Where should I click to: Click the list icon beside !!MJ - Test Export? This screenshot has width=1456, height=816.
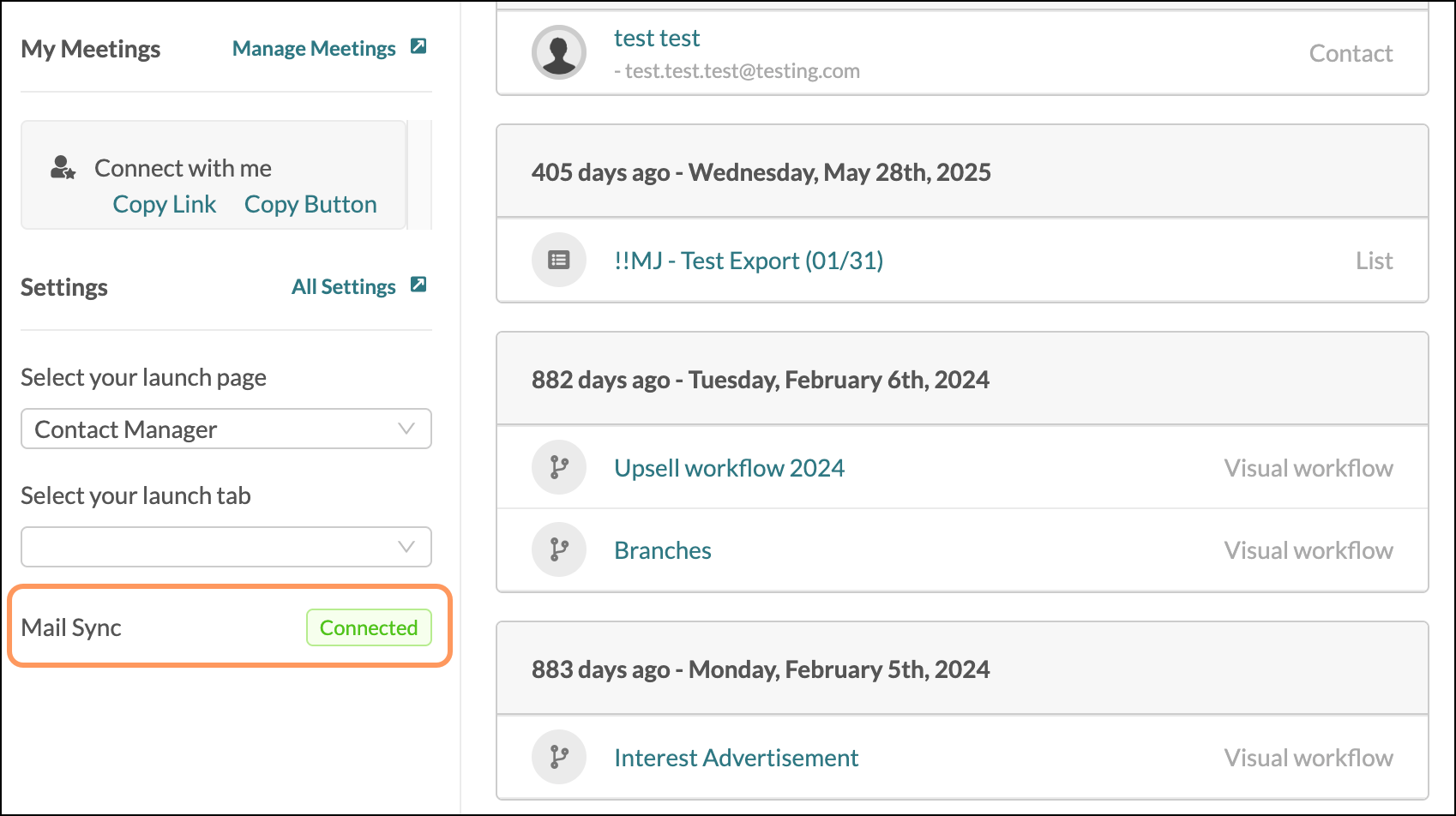(x=559, y=260)
